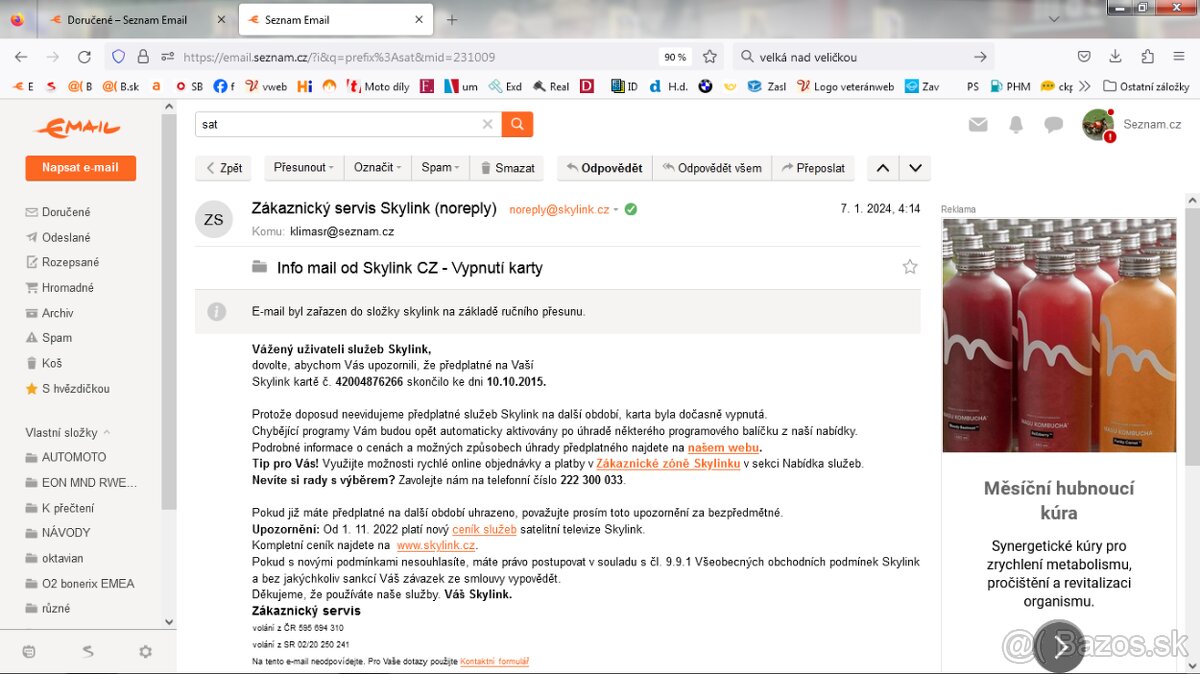This screenshot has width=1200, height=674.
Task: Open the Spam dropdown in toolbar
Action: coord(440,168)
